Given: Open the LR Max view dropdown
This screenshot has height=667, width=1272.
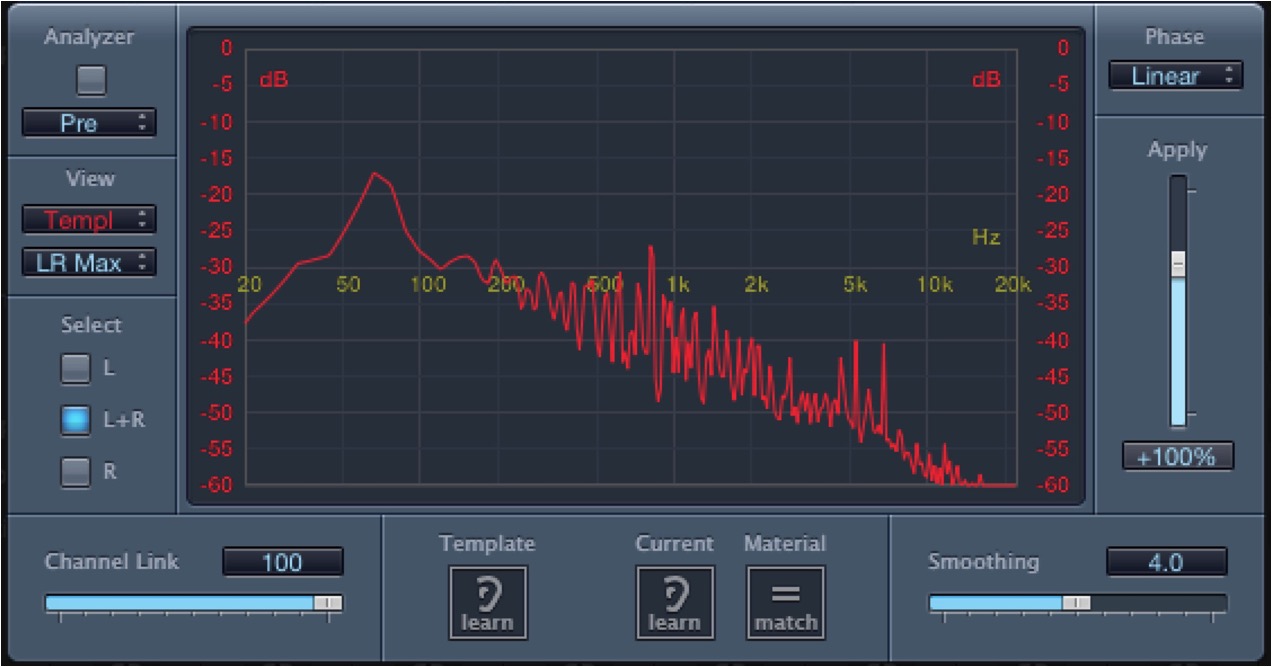Looking at the screenshot, I should coord(89,263).
